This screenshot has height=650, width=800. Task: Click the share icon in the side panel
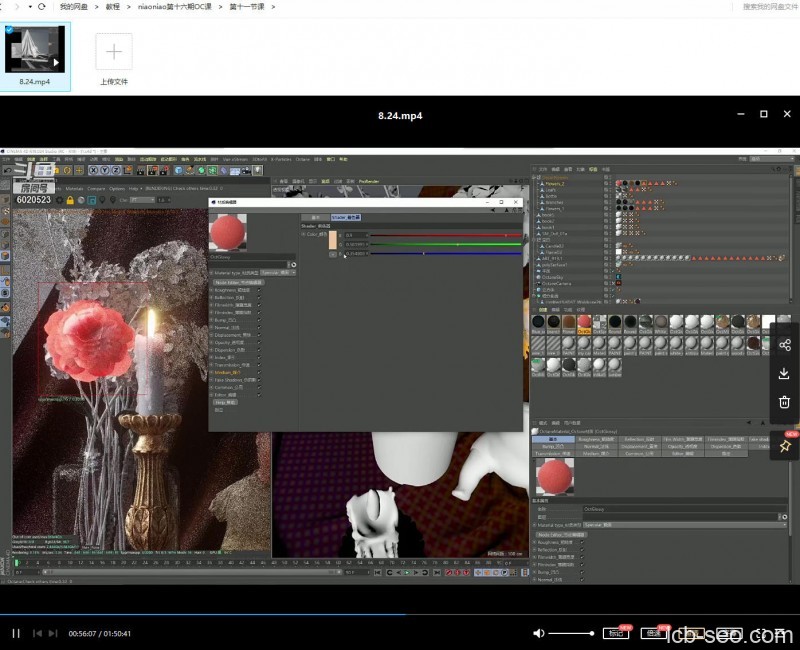[x=784, y=345]
